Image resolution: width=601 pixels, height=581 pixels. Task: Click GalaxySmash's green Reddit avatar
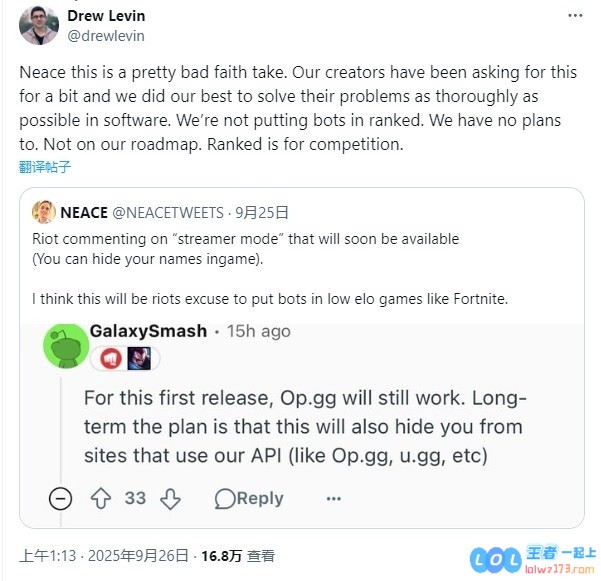coord(64,345)
